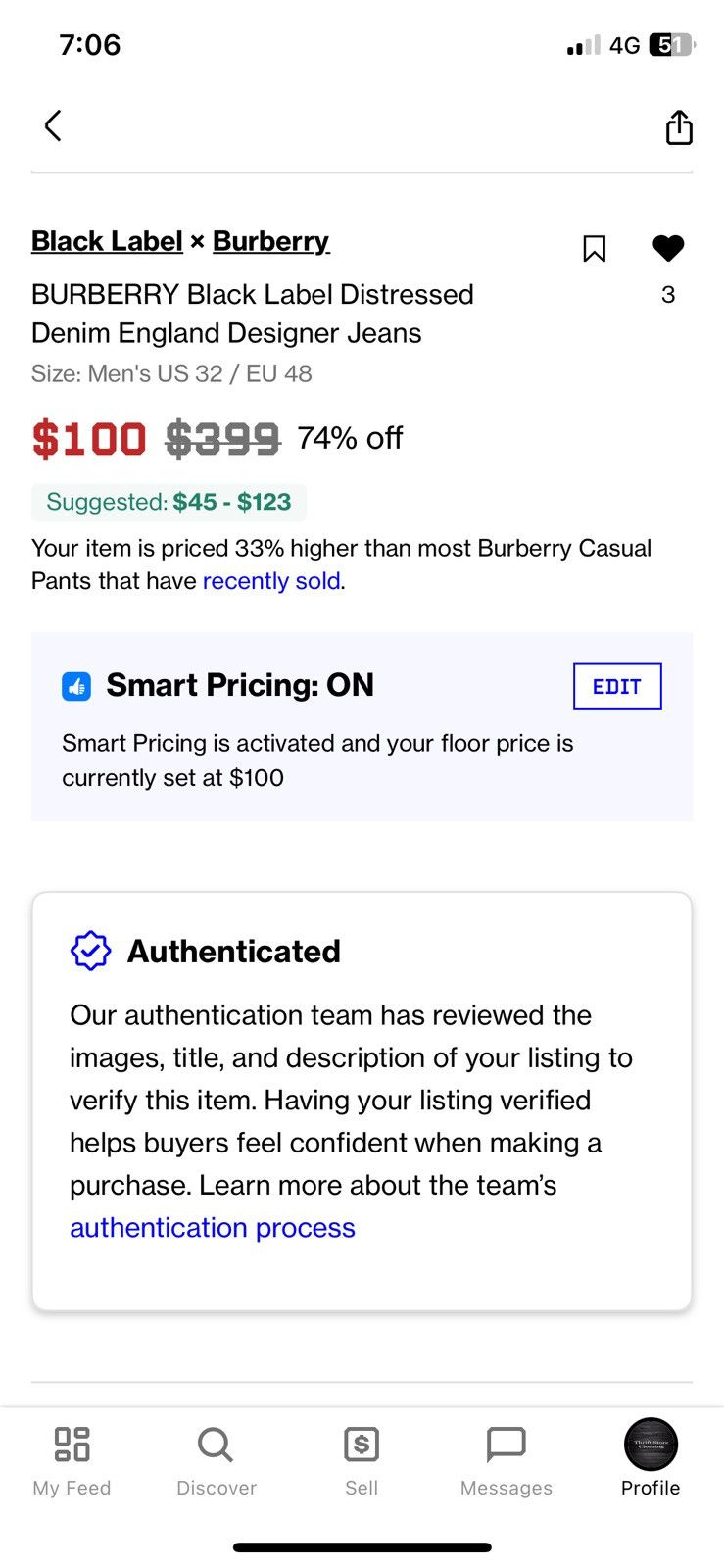Tap the $100 listing price
The width and height of the screenshot is (724, 1568).
pyautogui.click(x=89, y=438)
